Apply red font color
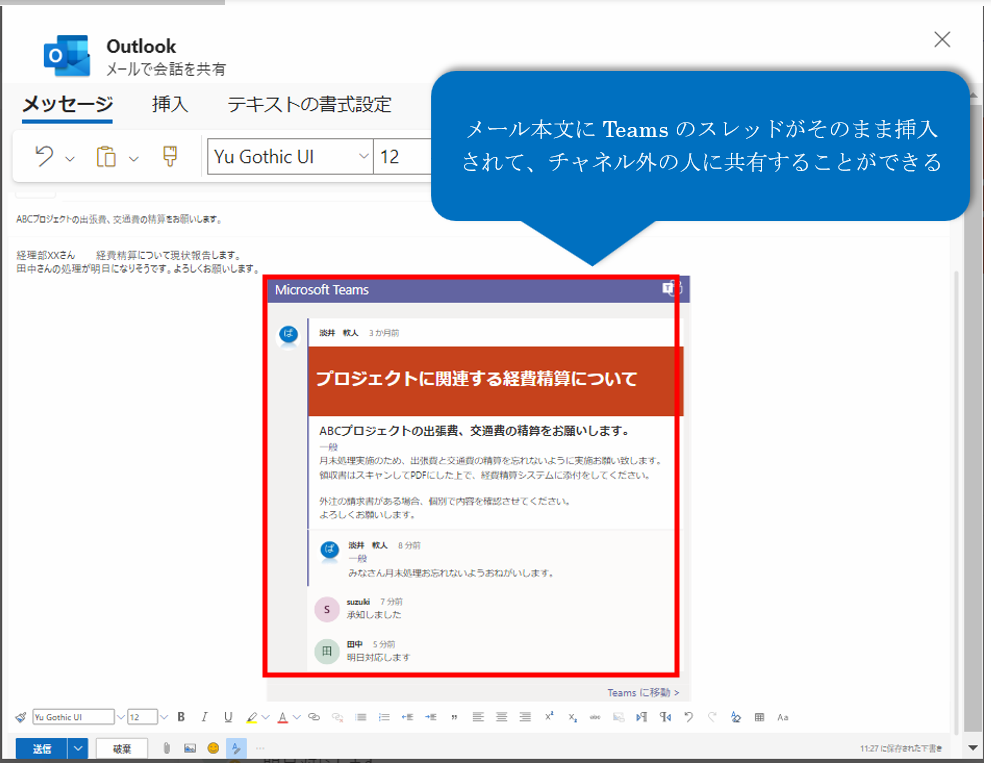The image size is (991, 763). point(283,717)
